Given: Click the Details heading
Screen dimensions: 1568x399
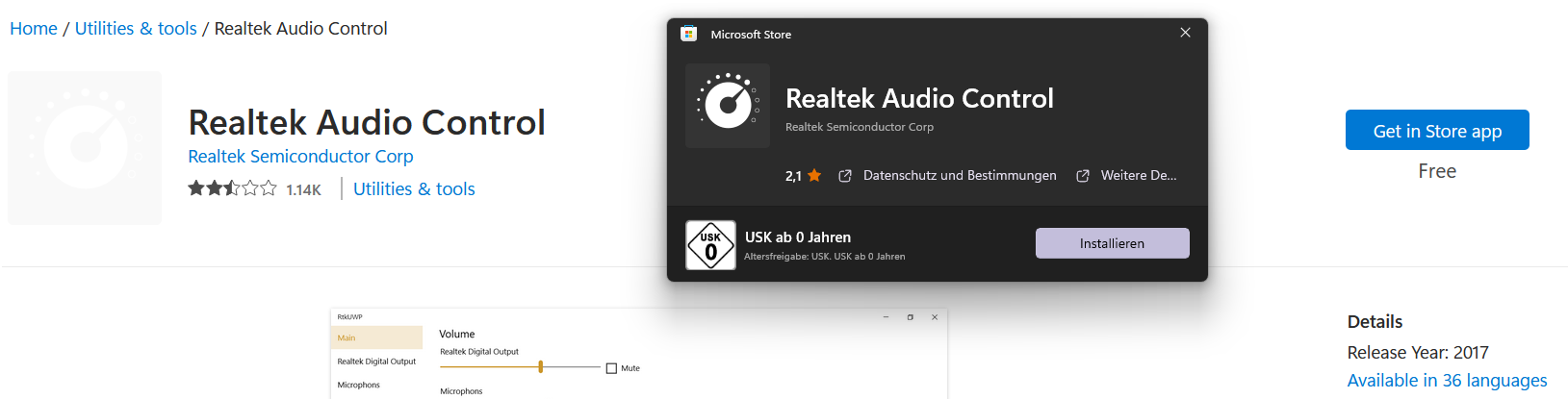Looking at the screenshot, I should [x=1375, y=321].
